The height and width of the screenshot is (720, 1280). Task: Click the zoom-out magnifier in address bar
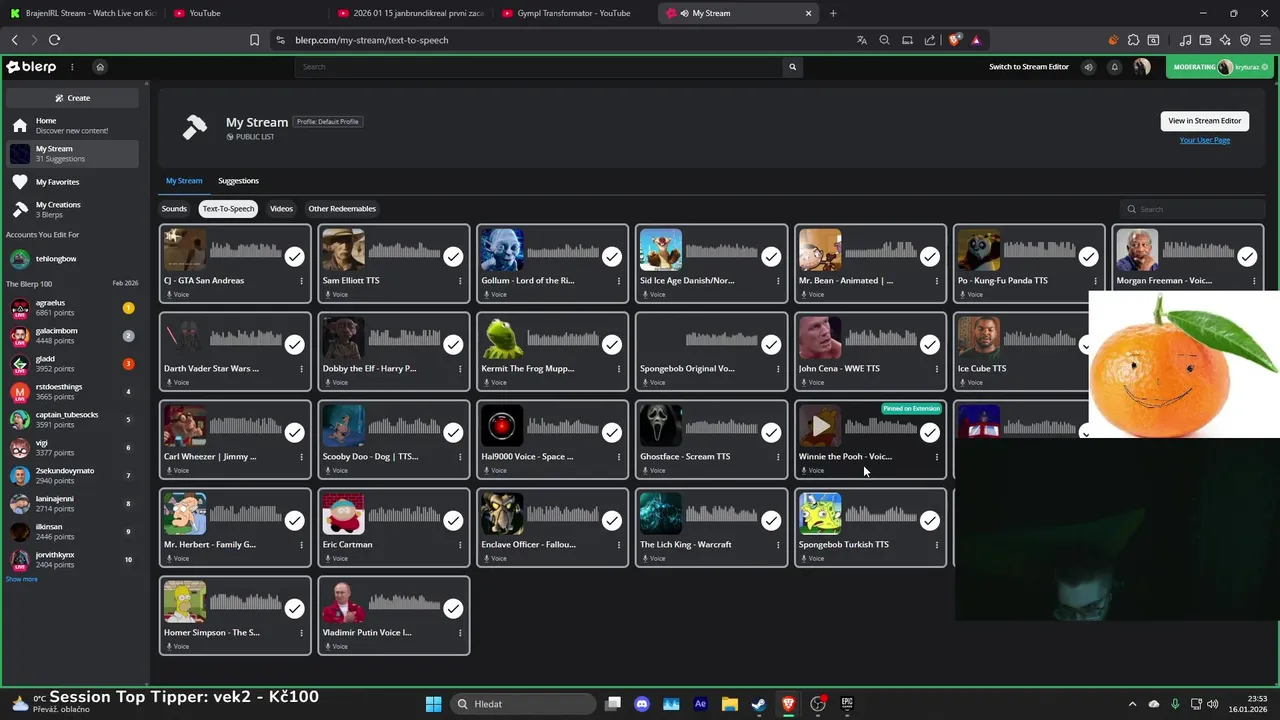pos(884,40)
